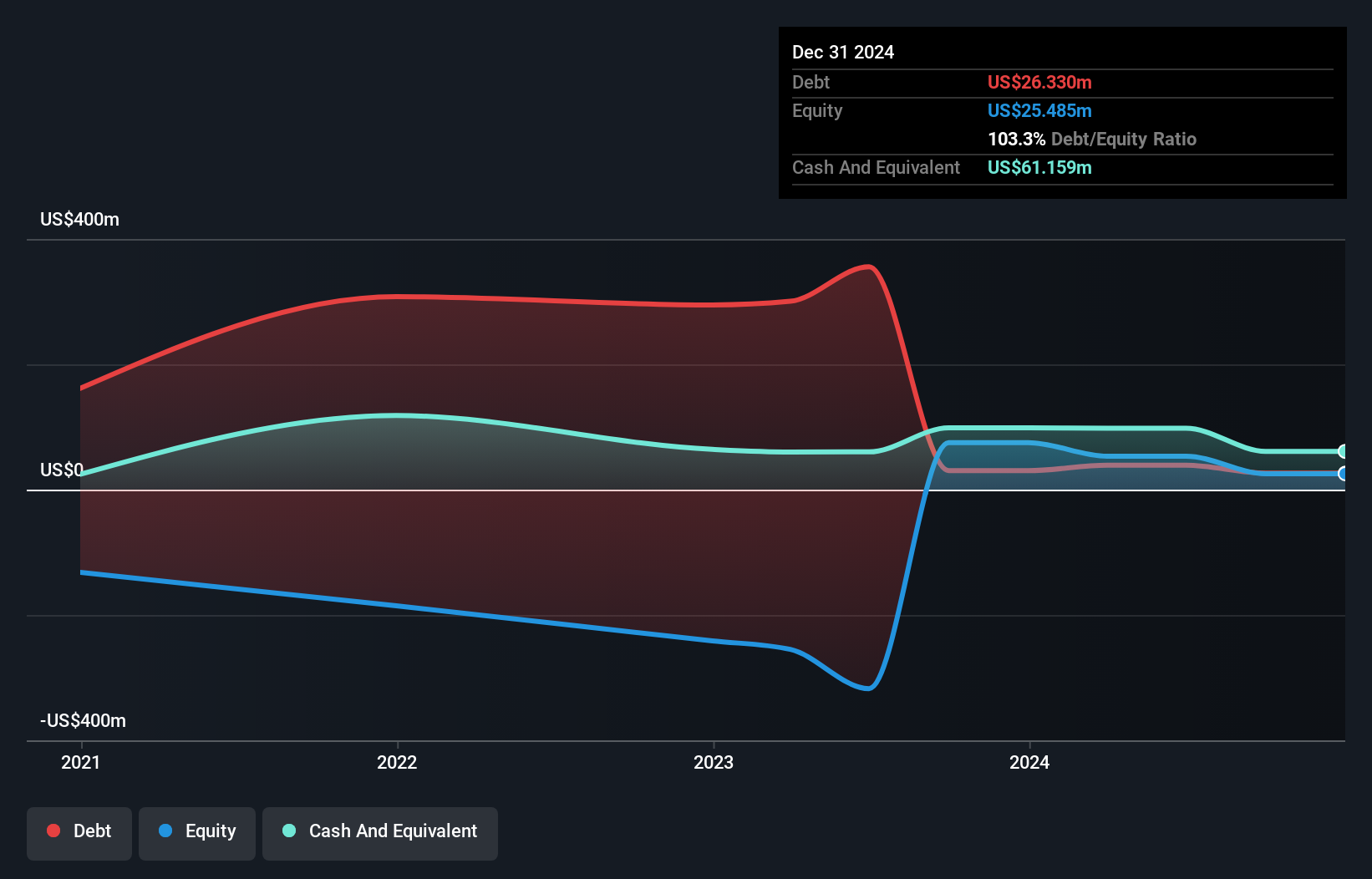Click the teal Cash And Equivalent legend dot
The image size is (1372, 879).
pos(289,831)
